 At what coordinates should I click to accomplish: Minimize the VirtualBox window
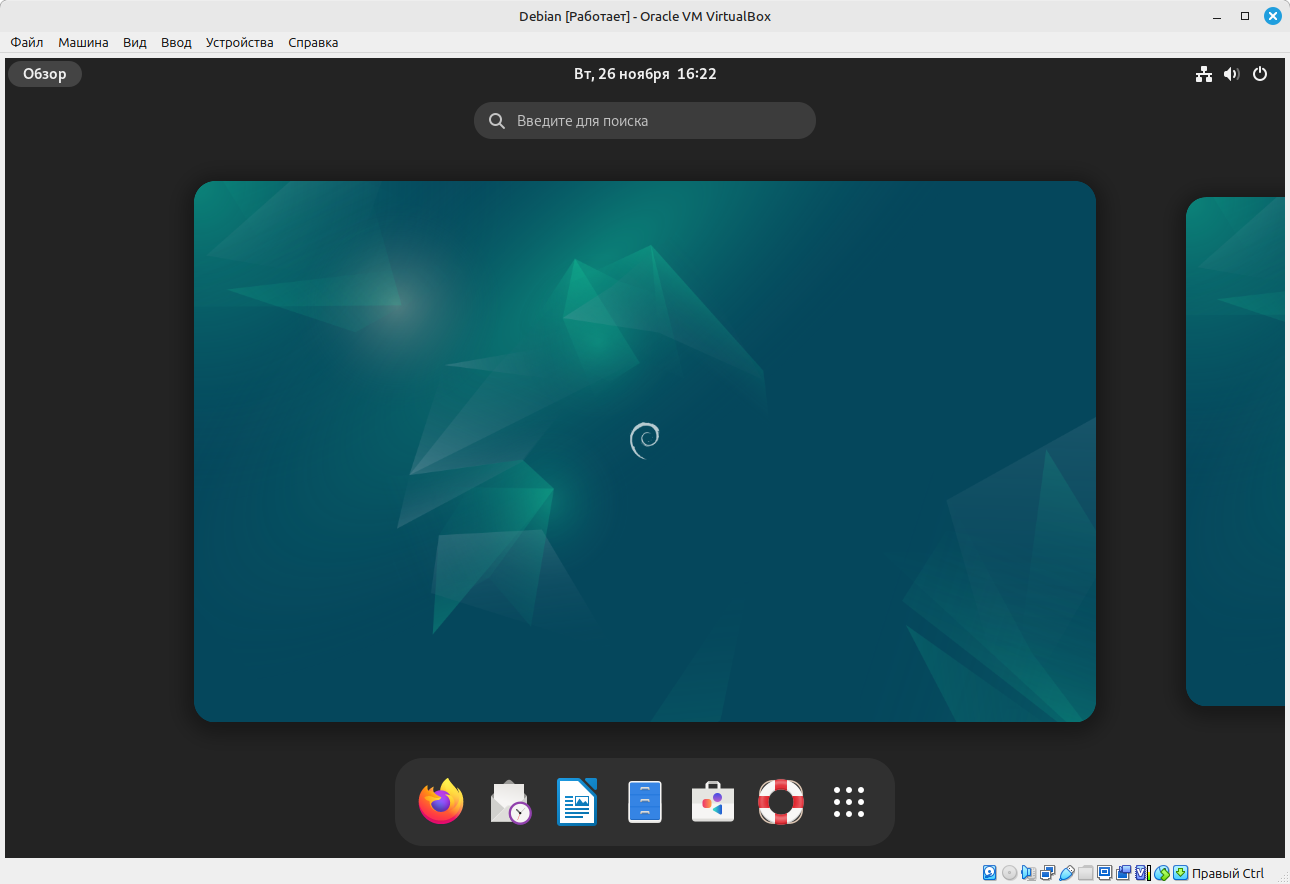1218,16
